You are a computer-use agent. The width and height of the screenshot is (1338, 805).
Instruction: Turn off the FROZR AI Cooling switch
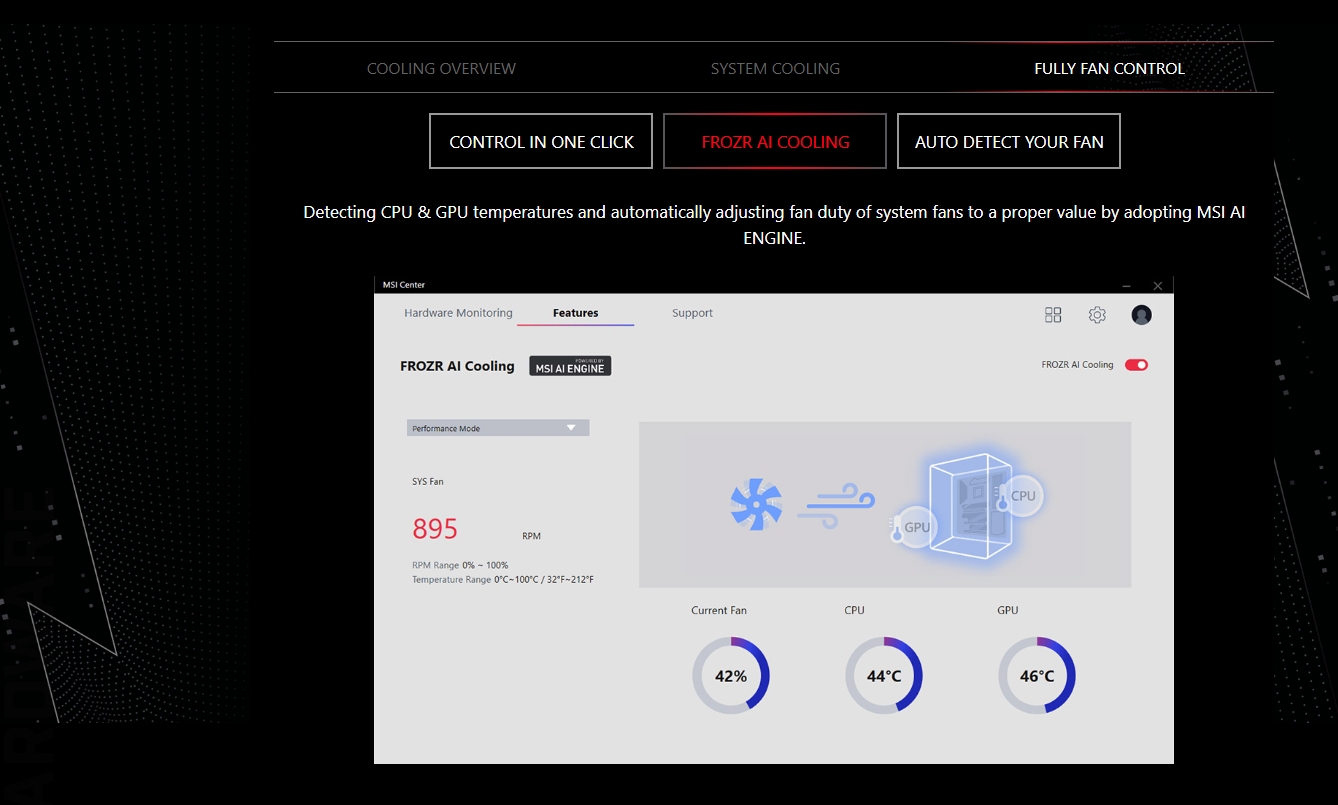click(x=1136, y=365)
